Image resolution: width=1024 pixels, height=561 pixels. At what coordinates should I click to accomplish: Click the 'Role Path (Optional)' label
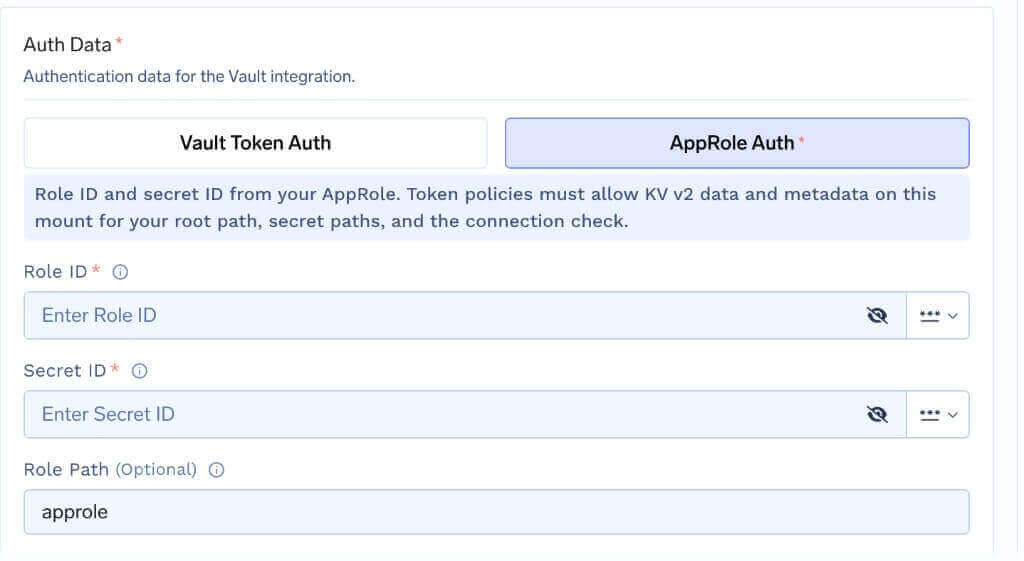110,470
